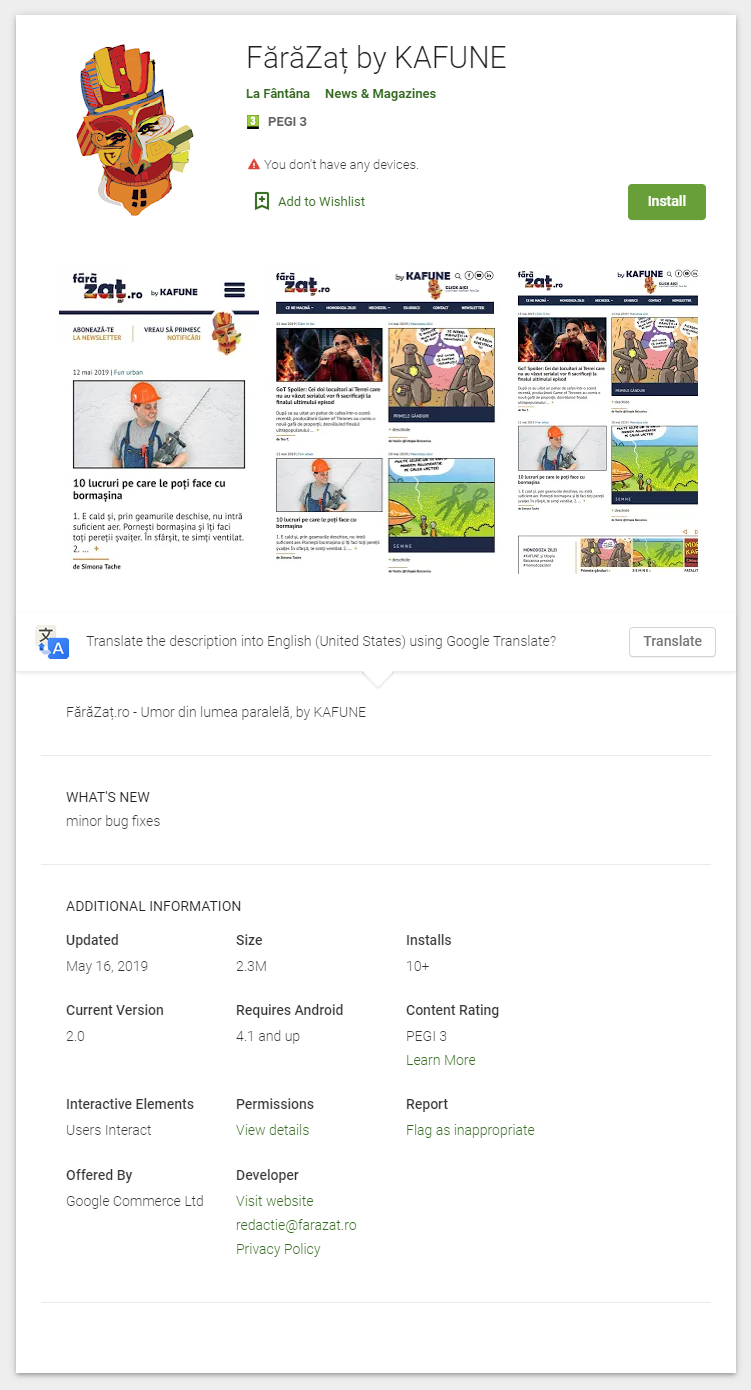
Task: Click the FărăZaț mask app icon
Action: (136, 131)
